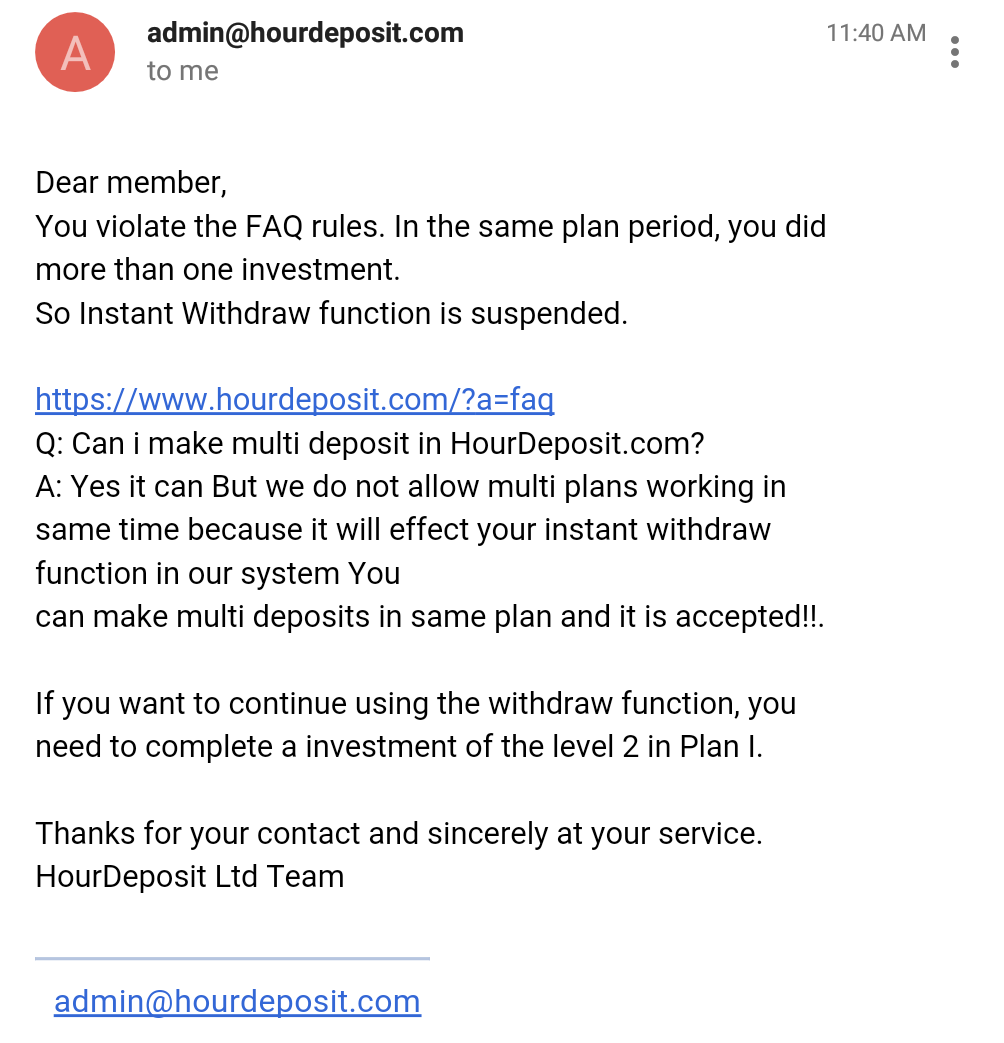Click the 'Q: Can i make multi deposit' line
The image size is (1004, 1043).
pos(370,443)
